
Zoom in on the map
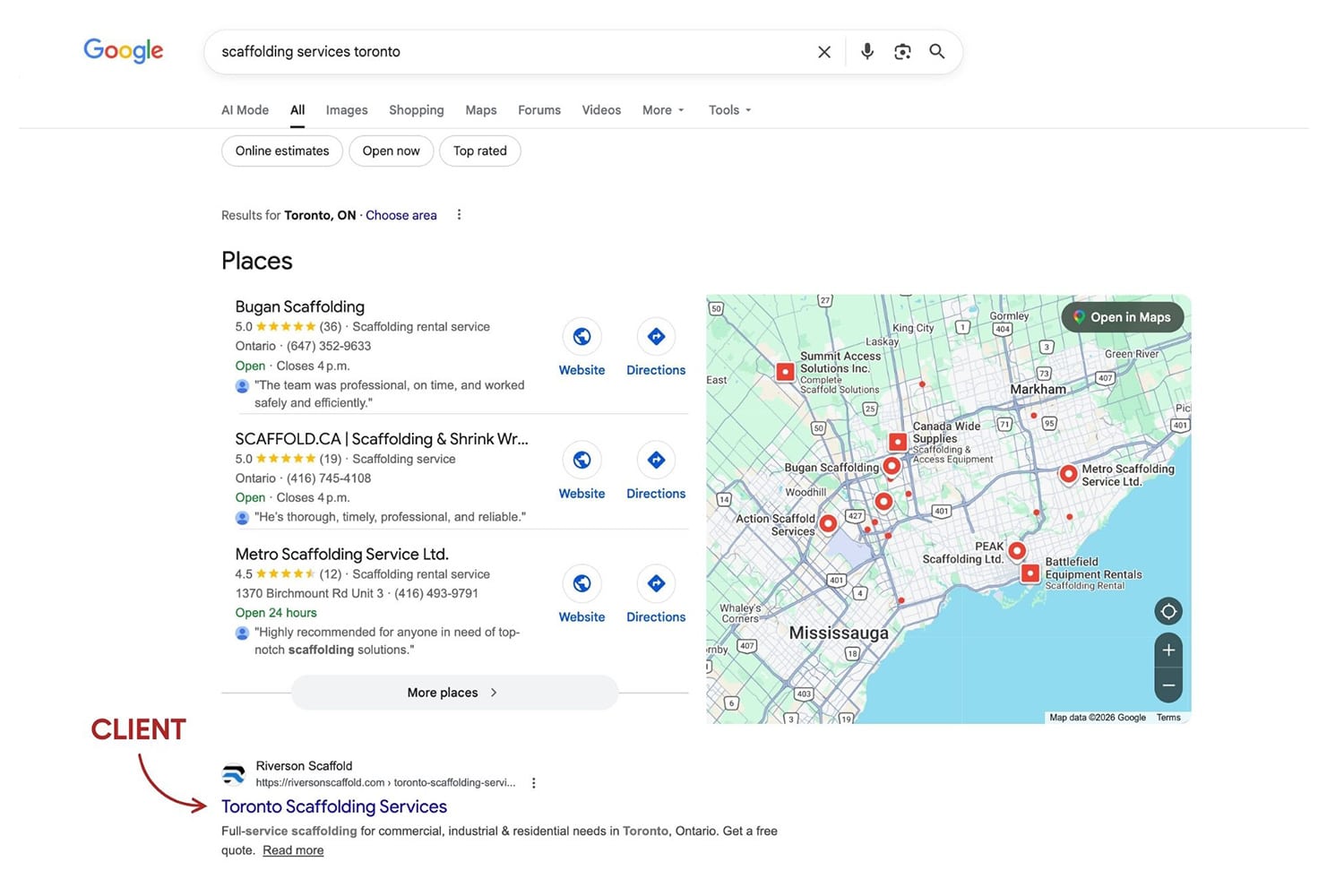click(1168, 650)
